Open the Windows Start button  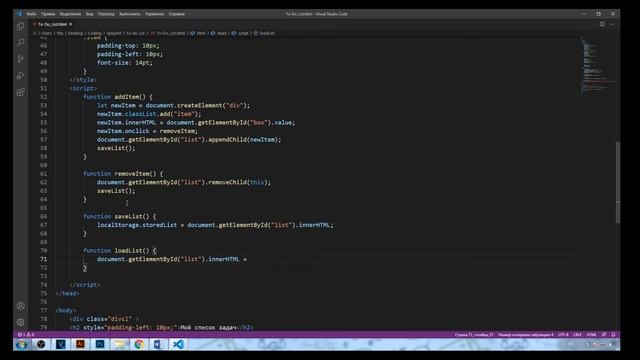22,344
